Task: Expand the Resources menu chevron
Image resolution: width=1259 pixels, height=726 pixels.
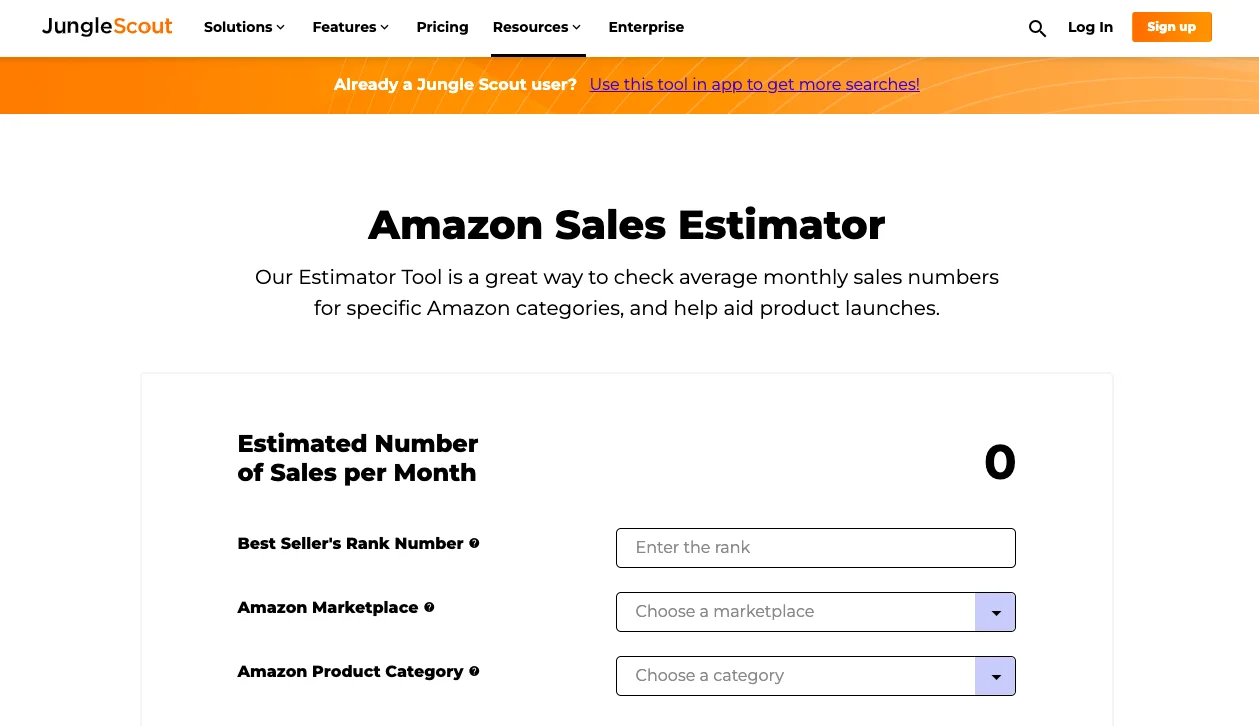Action: (x=577, y=27)
